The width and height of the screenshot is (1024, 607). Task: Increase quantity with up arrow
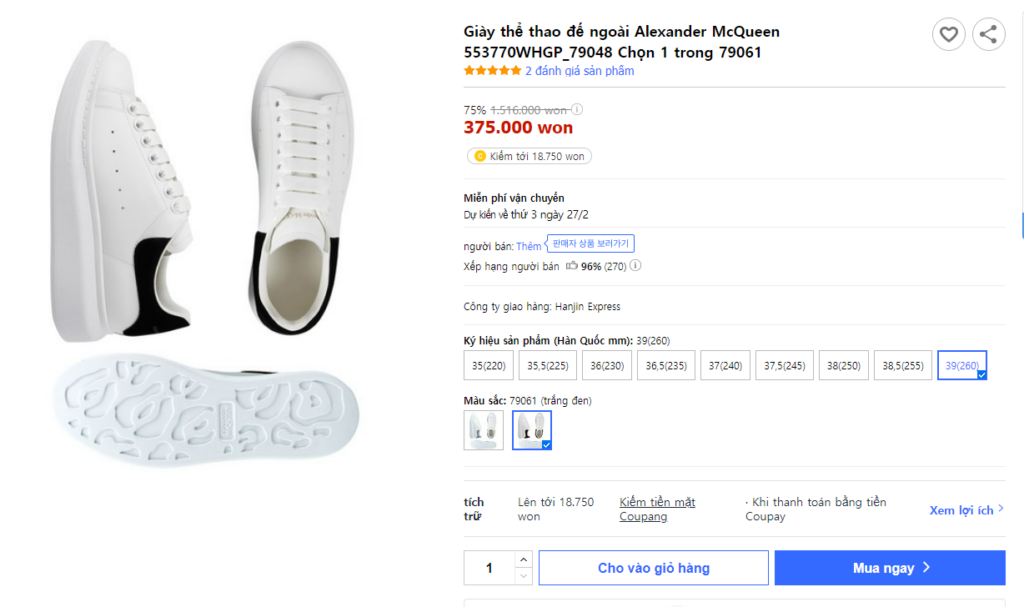click(x=523, y=559)
